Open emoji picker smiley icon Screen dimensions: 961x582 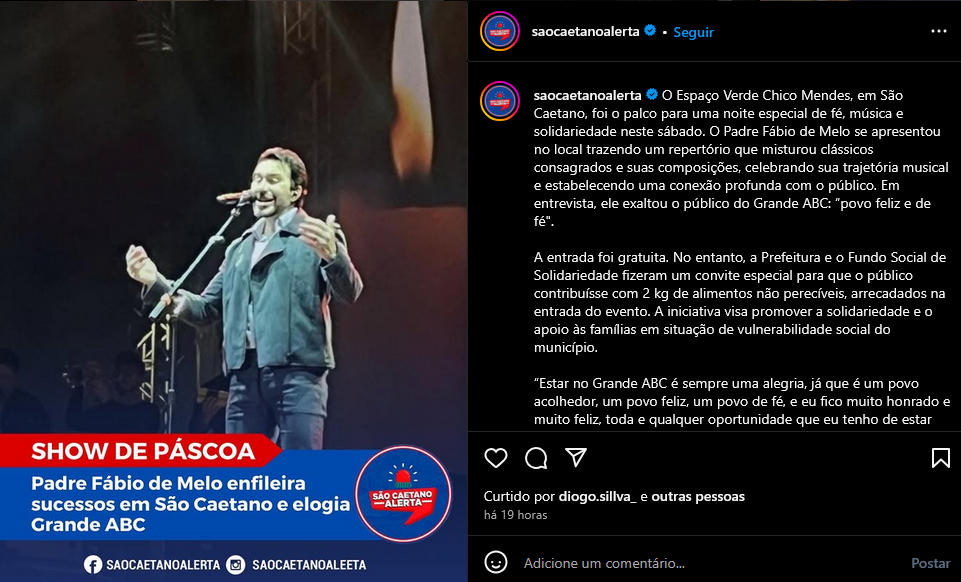click(x=495, y=562)
